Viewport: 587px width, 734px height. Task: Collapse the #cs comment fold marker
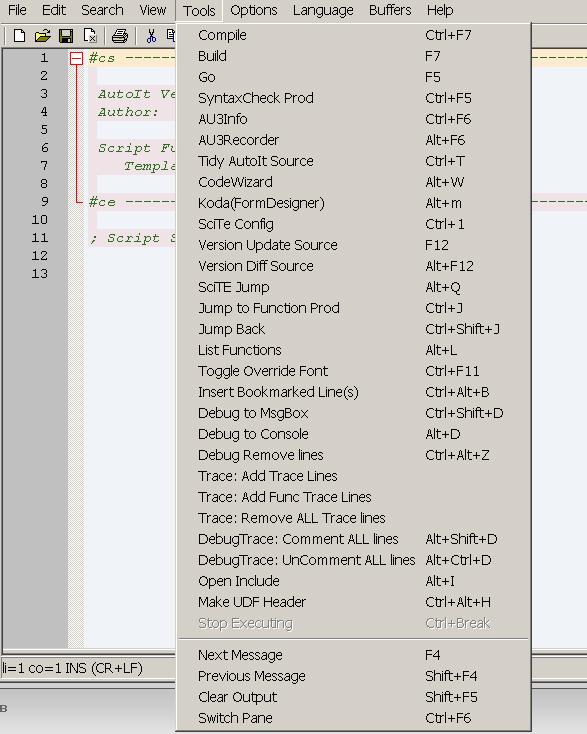[x=76, y=58]
